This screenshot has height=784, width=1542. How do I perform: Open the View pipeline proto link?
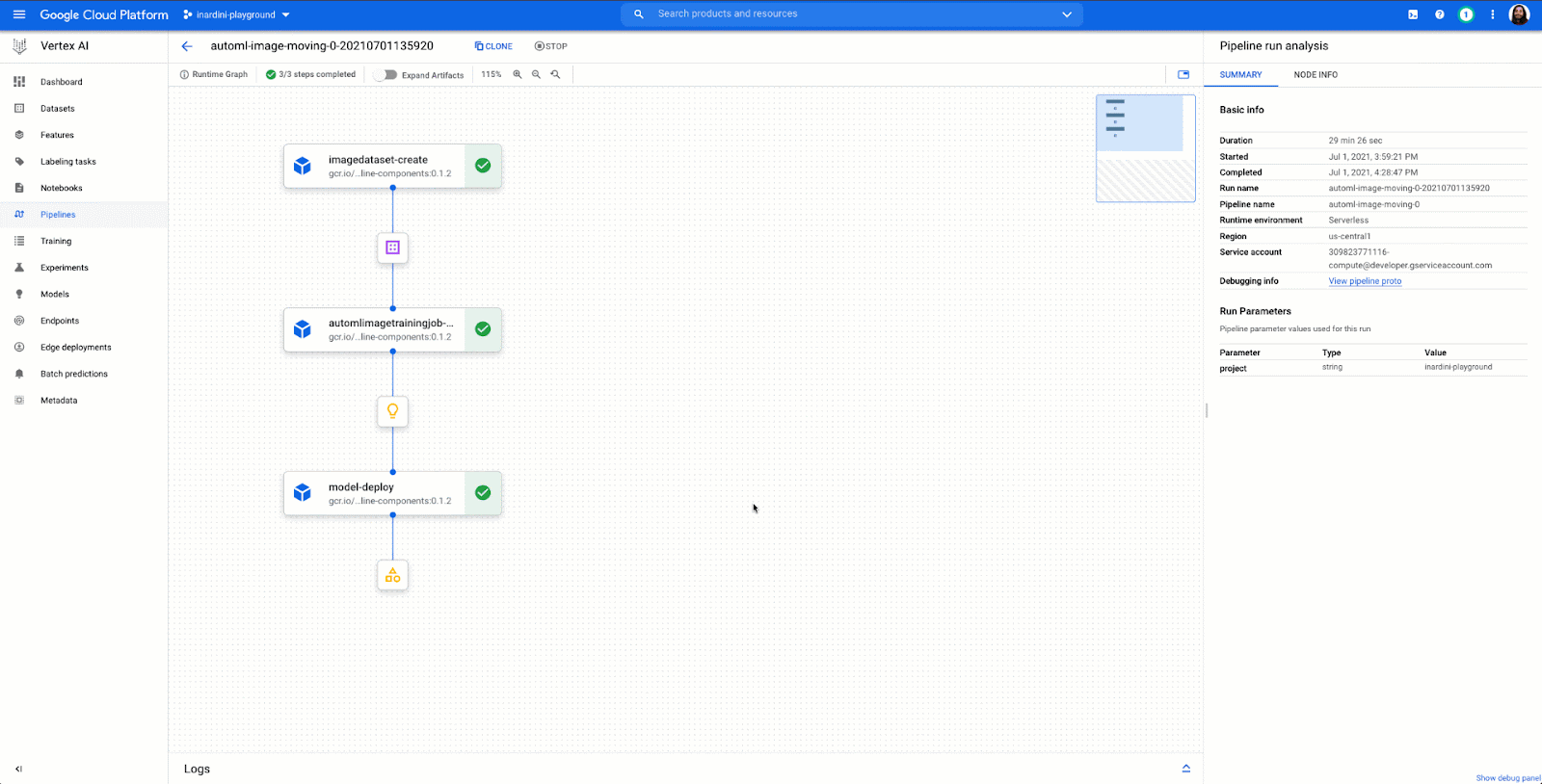[1365, 281]
